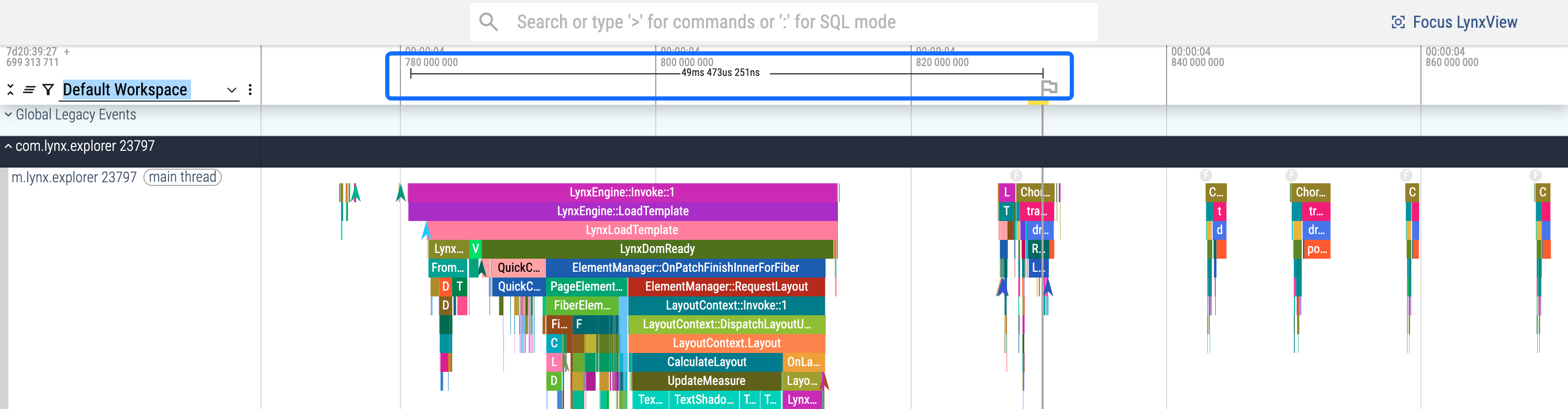Image resolution: width=1568 pixels, height=409 pixels.
Task: Select the CalculateLayout slice
Action: tap(706, 362)
